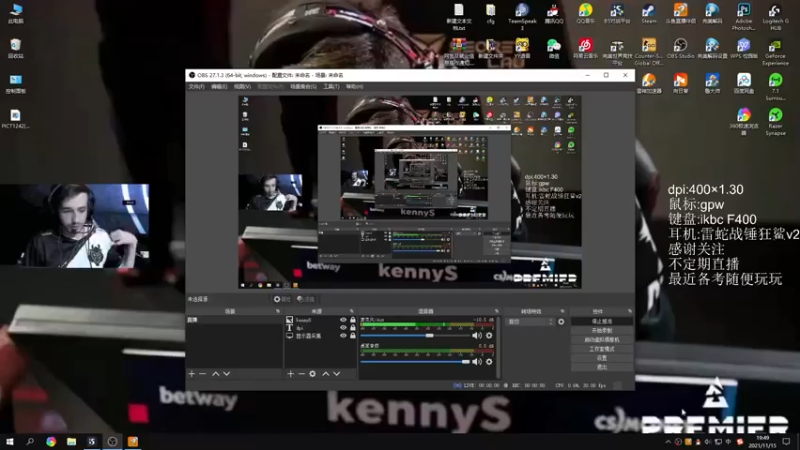Add a new source with the plus icon
The image size is (800, 450).
pos(290,374)
